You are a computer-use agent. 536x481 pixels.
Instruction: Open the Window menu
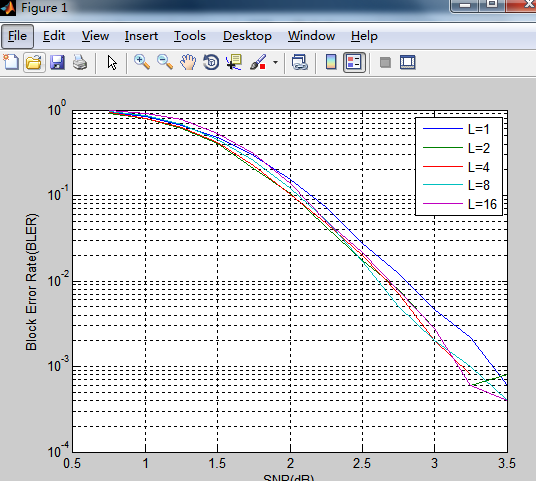point(311,36)
